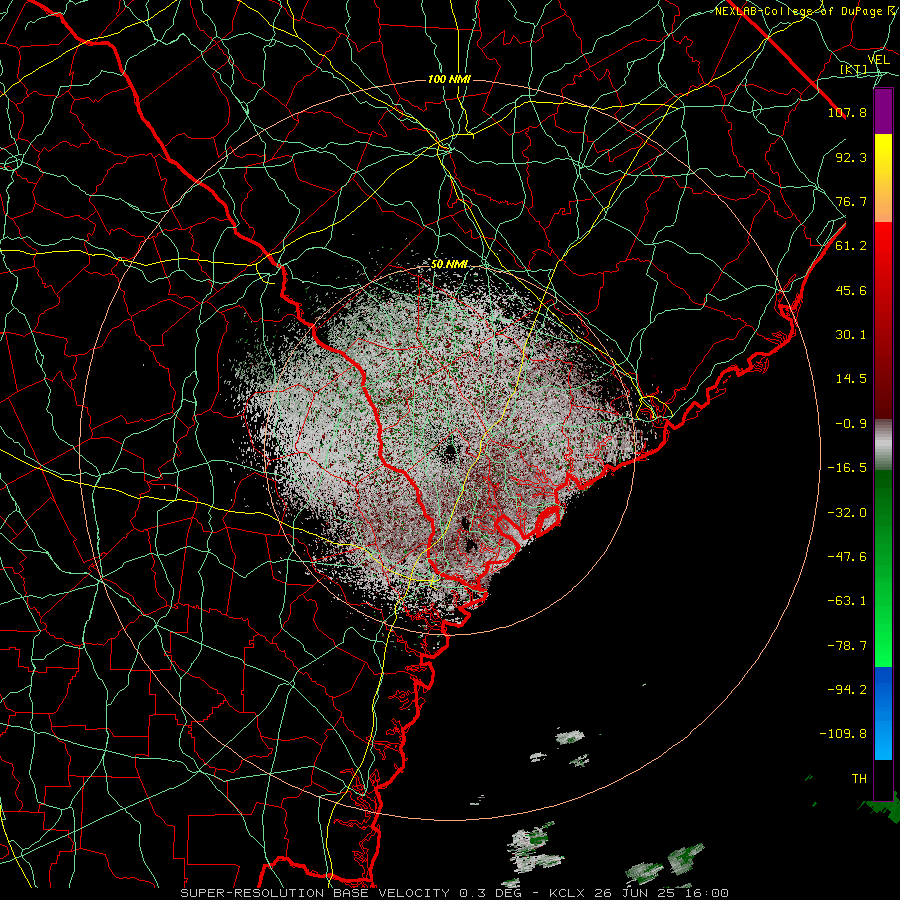The height and width of the screenshot is (900, 900).
Task: Click the -0.9 legend value
Action: 851,424
